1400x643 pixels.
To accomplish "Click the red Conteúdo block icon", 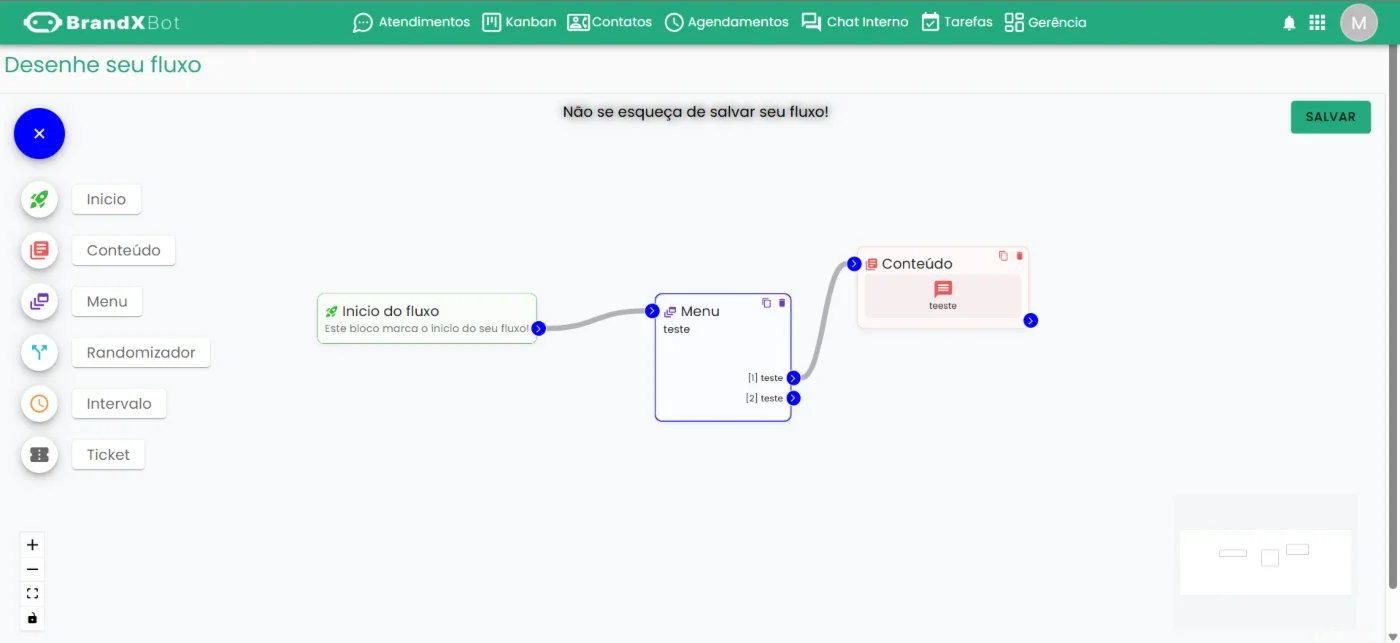I will (x=39, y=250).
